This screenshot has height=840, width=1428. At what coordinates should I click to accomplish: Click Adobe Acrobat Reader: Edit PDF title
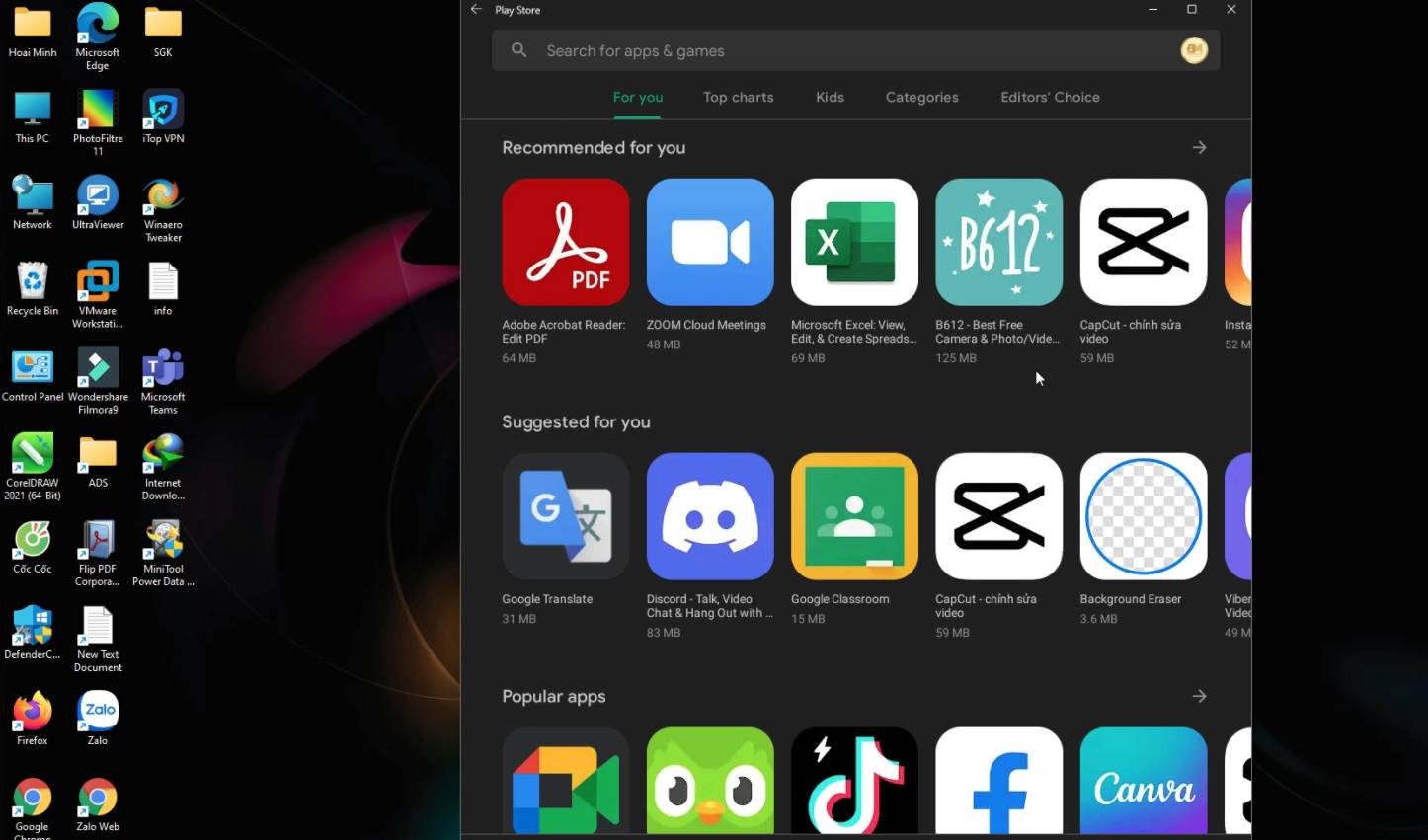click(x=563, y=332)
